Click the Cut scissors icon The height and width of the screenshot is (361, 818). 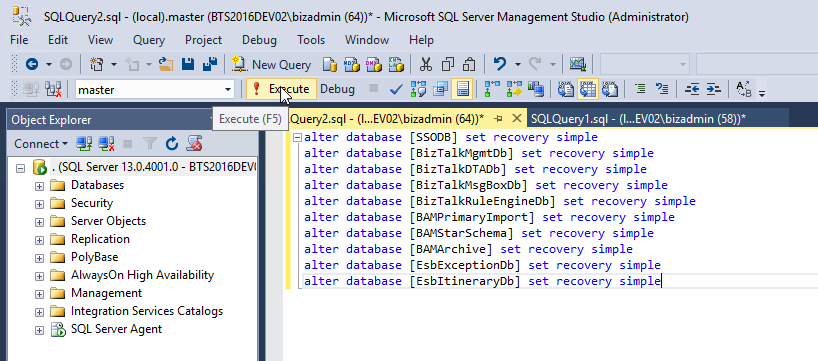click(426, 65)
